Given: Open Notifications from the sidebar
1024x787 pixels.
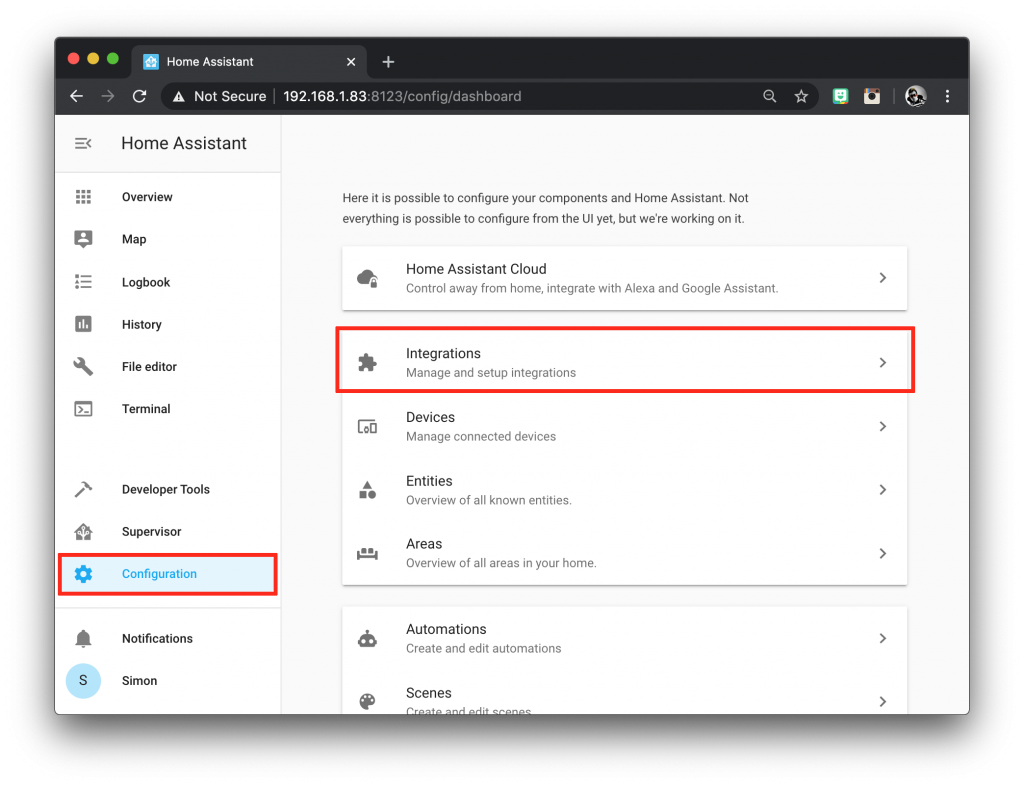Looking at the screenshot, I should (168, 638).
